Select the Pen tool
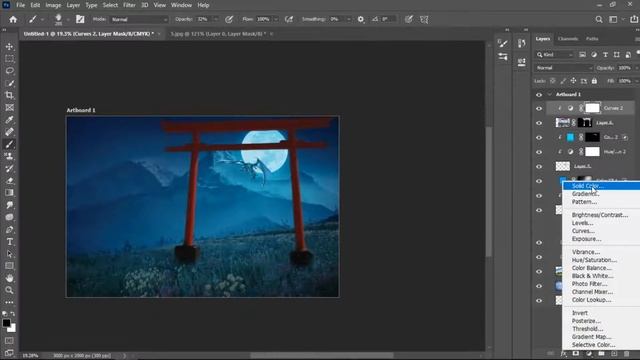The height and width of the screenshot is (360, 640). tap(9, 229)
